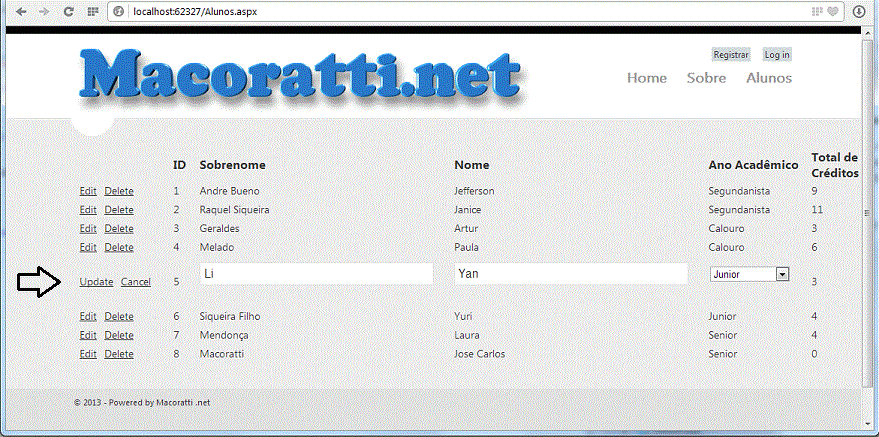
Task: Click the Total de Créditos header
Action: tap(835, 165)
